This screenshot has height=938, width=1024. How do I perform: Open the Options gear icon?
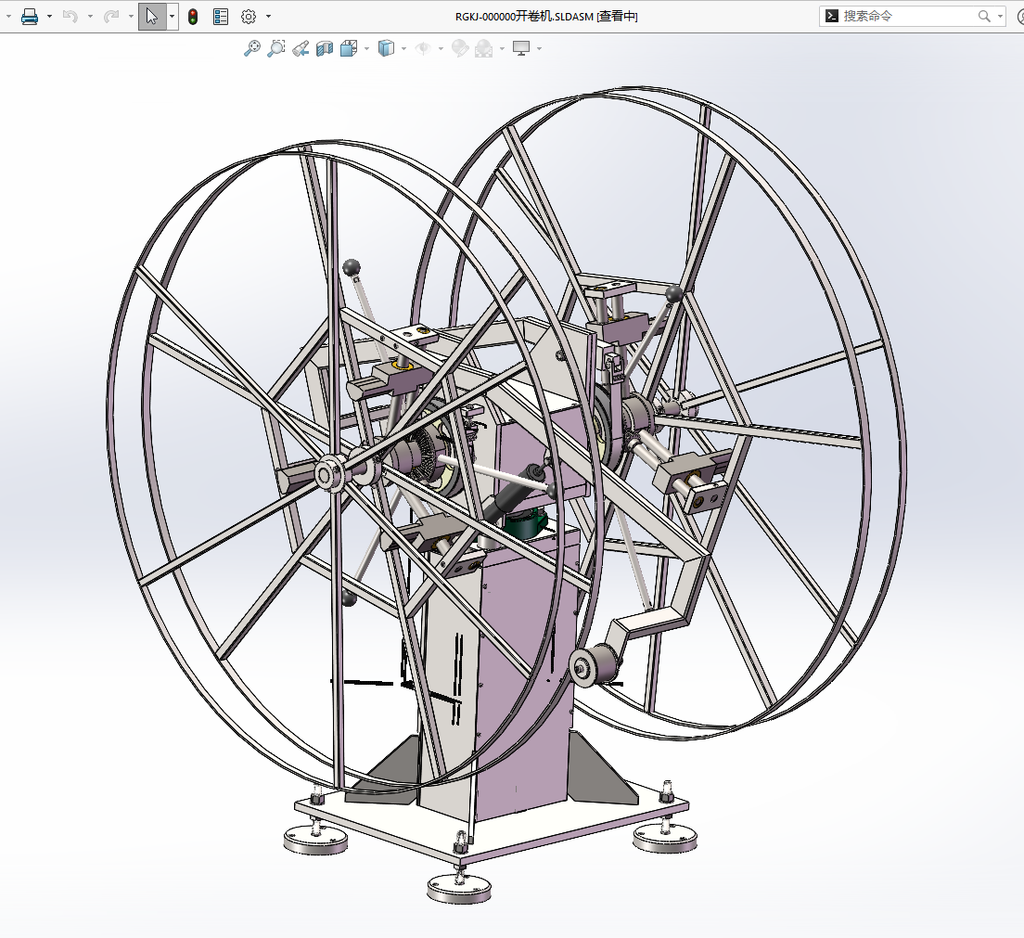[x=248, y=16]
